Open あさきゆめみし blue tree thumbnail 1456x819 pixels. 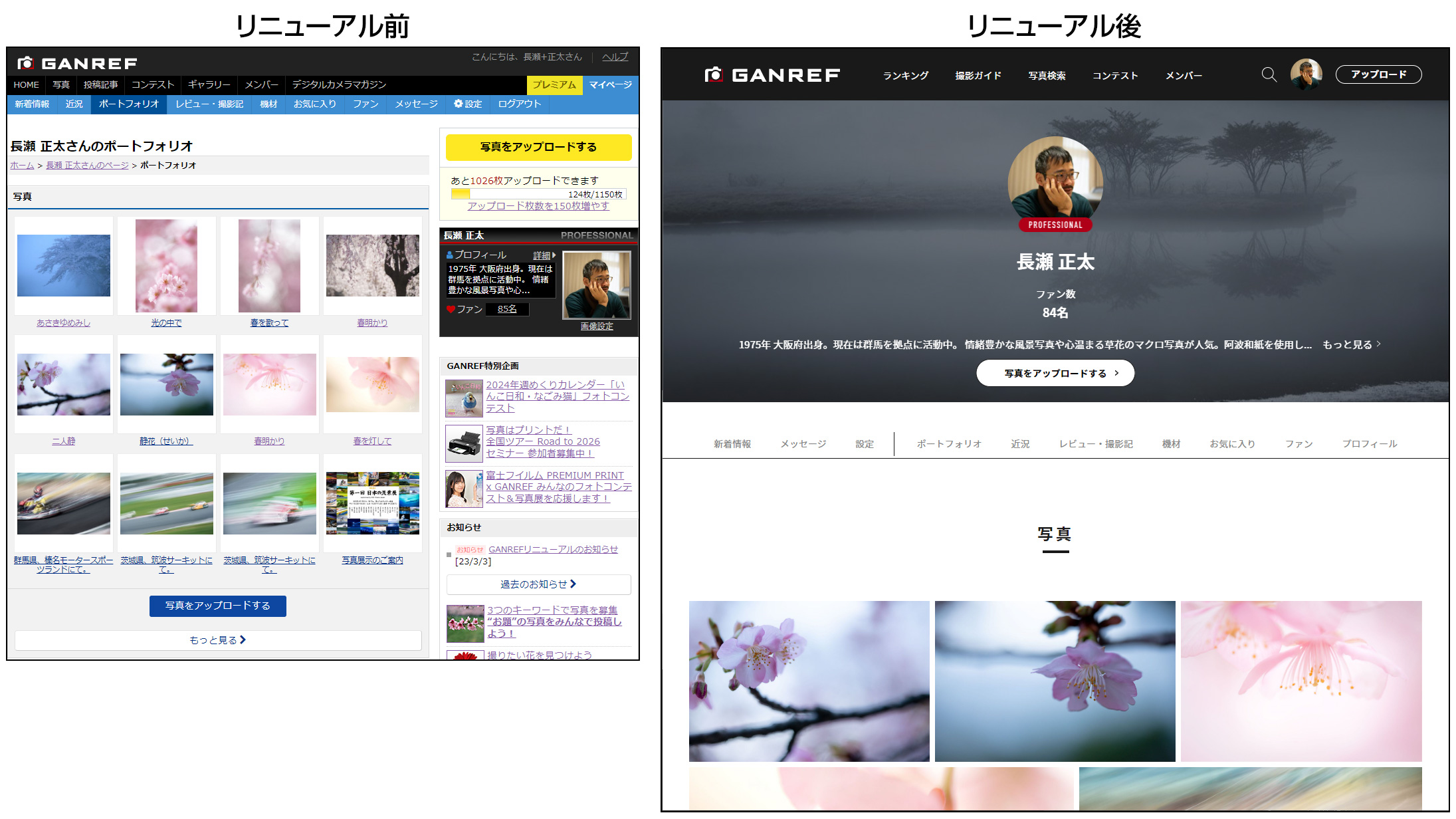(x=64, y=265)
